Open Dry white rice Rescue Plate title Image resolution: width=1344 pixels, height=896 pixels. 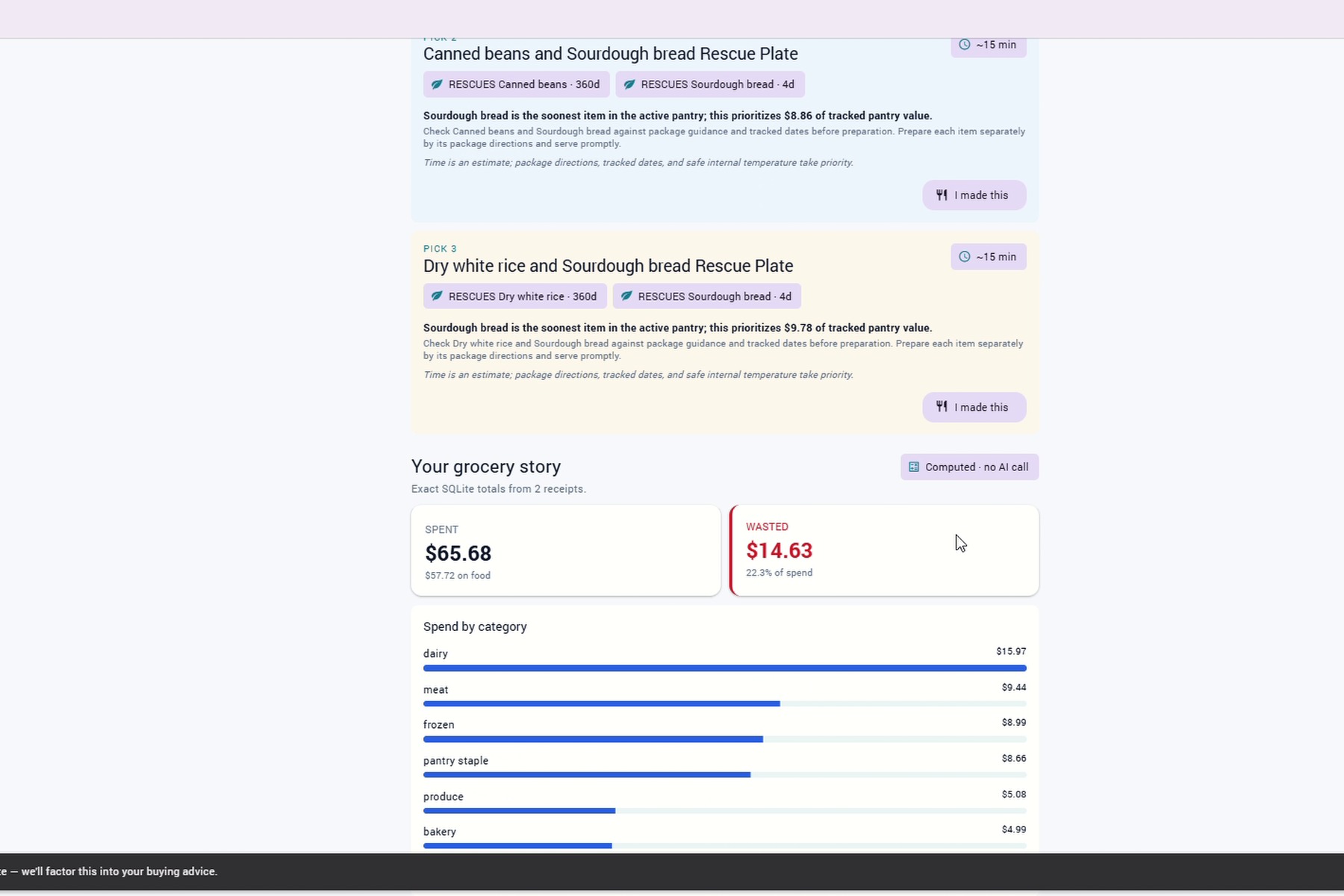[x=609, y=266]
